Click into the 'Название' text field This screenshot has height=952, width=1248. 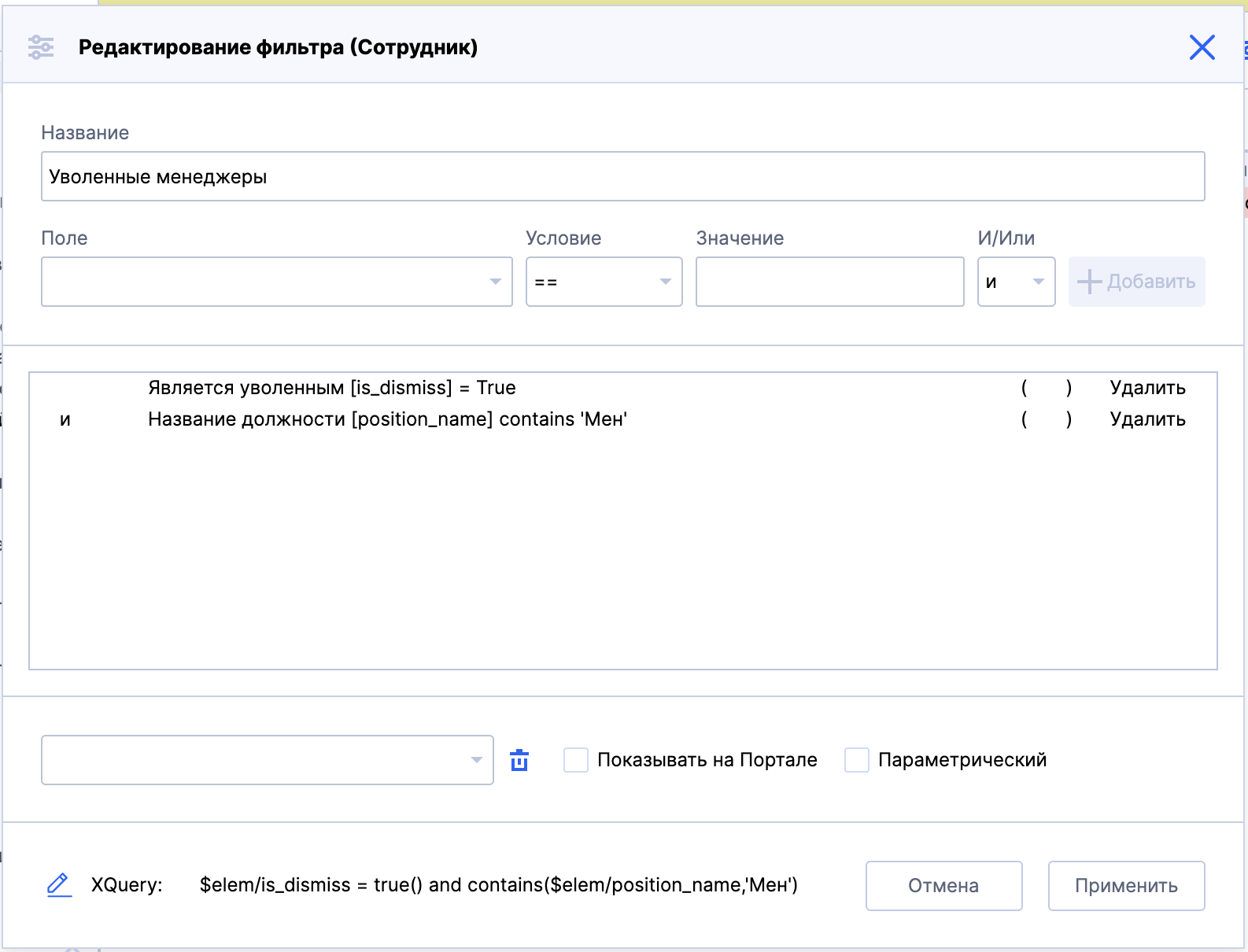[622, 176]
